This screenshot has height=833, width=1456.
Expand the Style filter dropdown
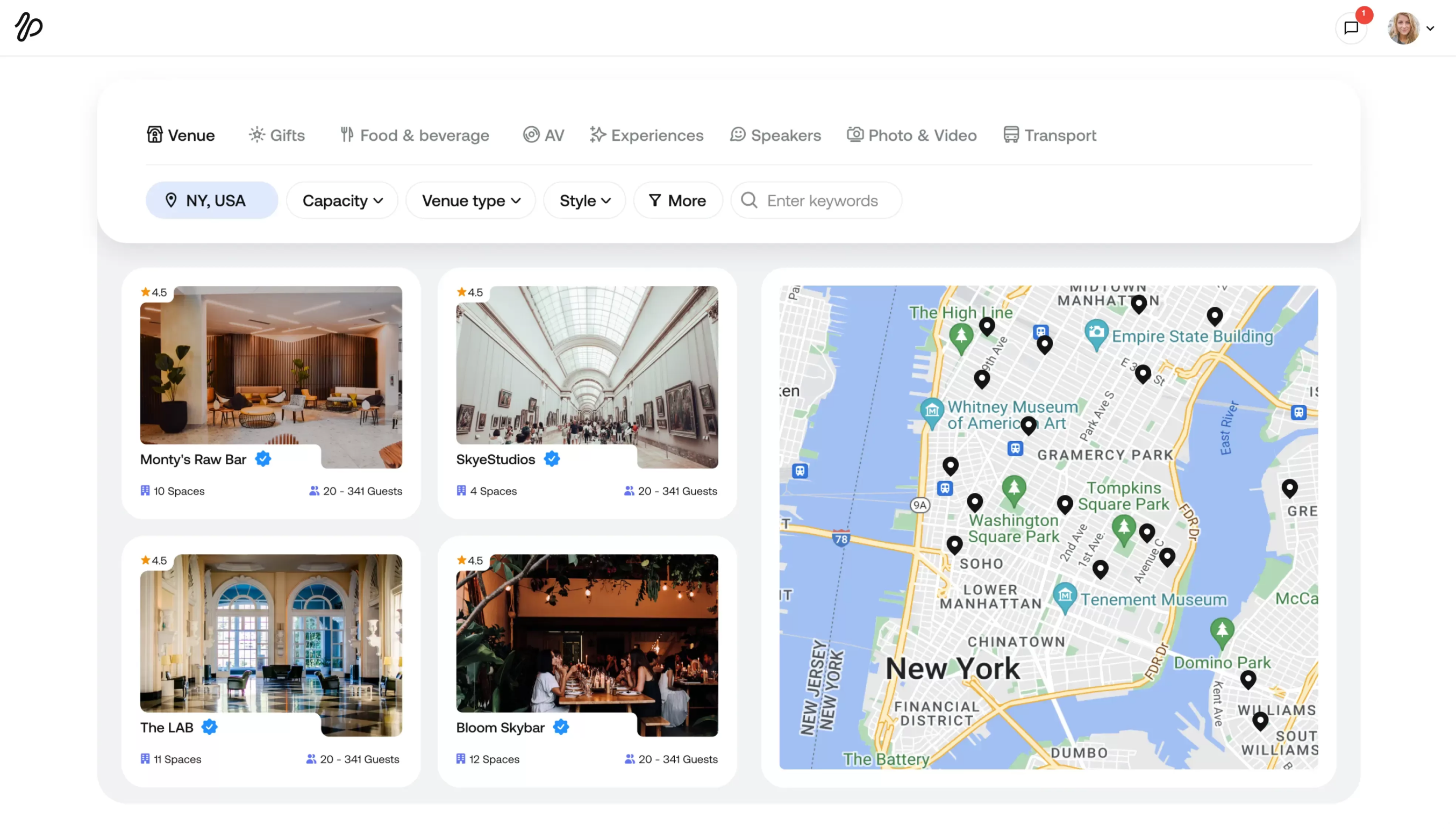pyautogui.click(x=584, y=200)
